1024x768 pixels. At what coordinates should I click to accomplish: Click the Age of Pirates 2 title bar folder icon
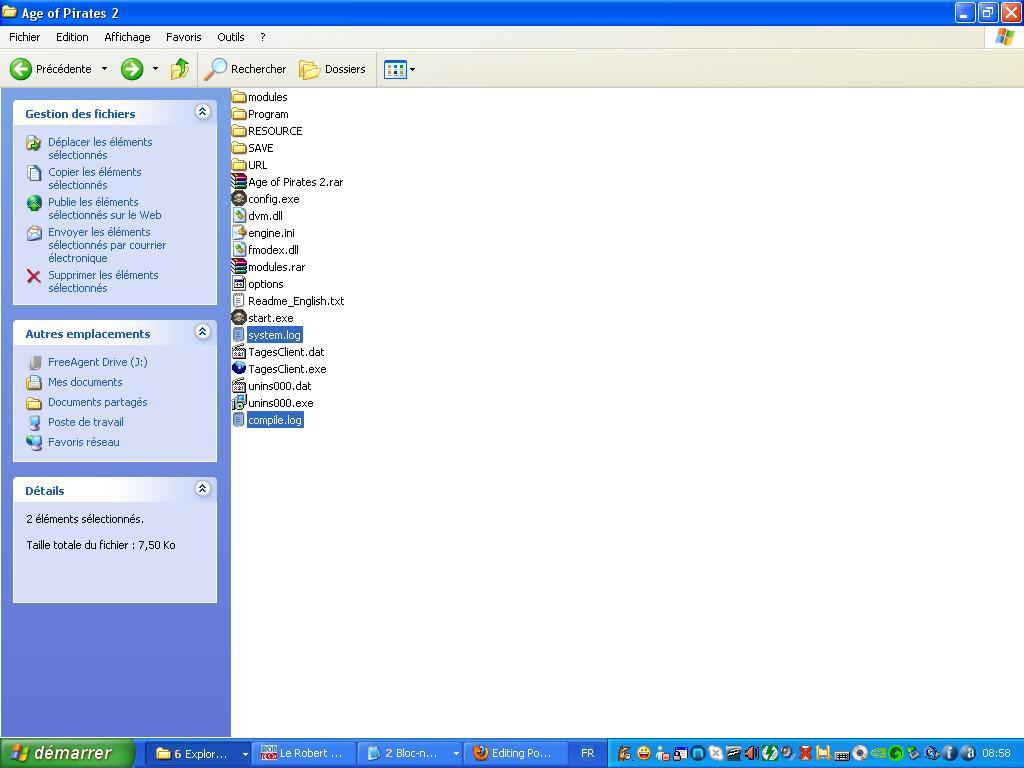9,12
